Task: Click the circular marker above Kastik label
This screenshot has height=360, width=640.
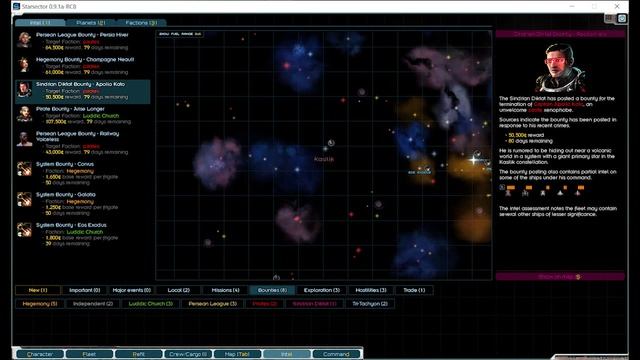Action: tap(331, 142)
